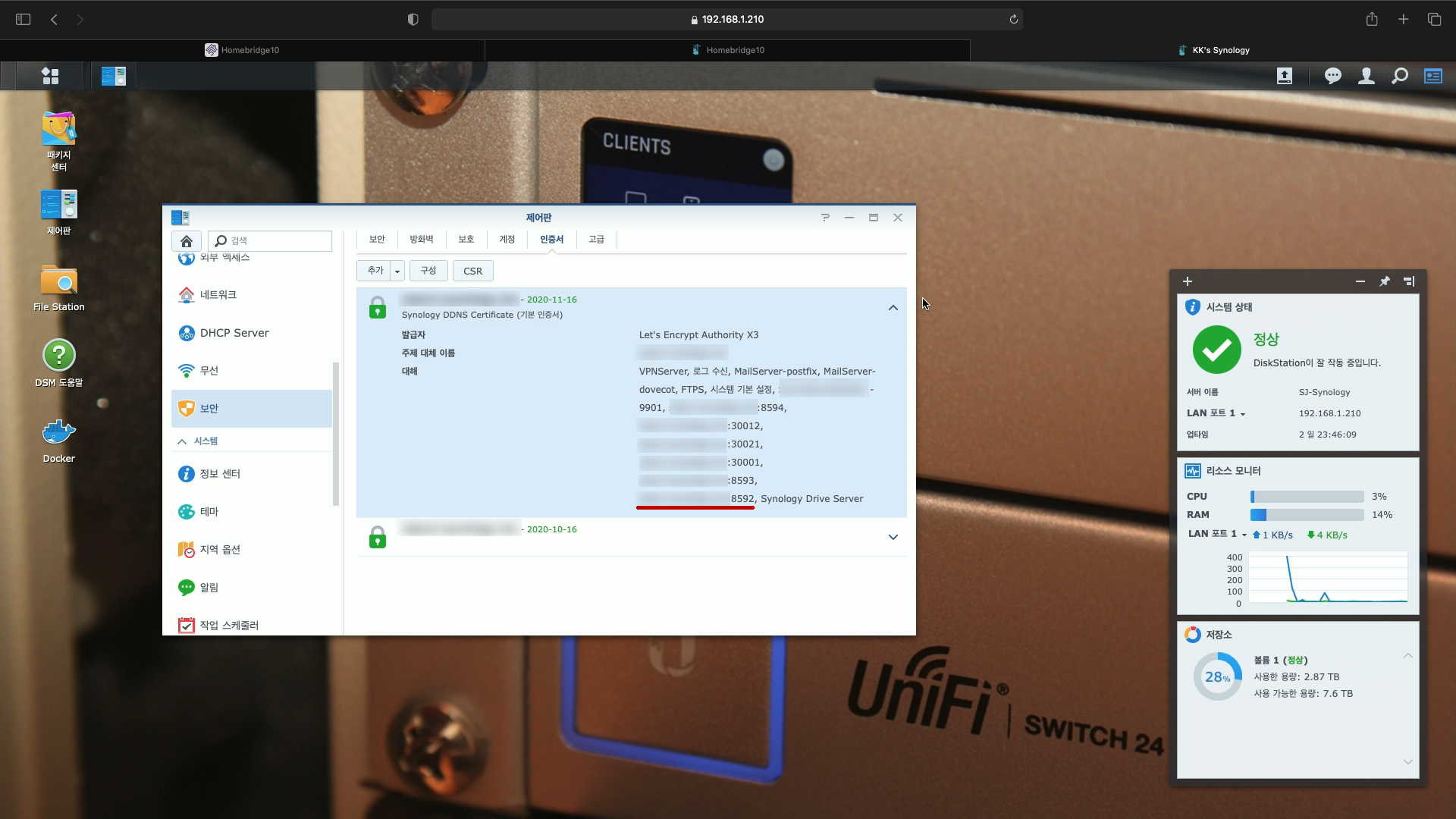Open the notifications speech bubble icon
This screenshot has height=819, width=1456.
tap(1332, 76)
